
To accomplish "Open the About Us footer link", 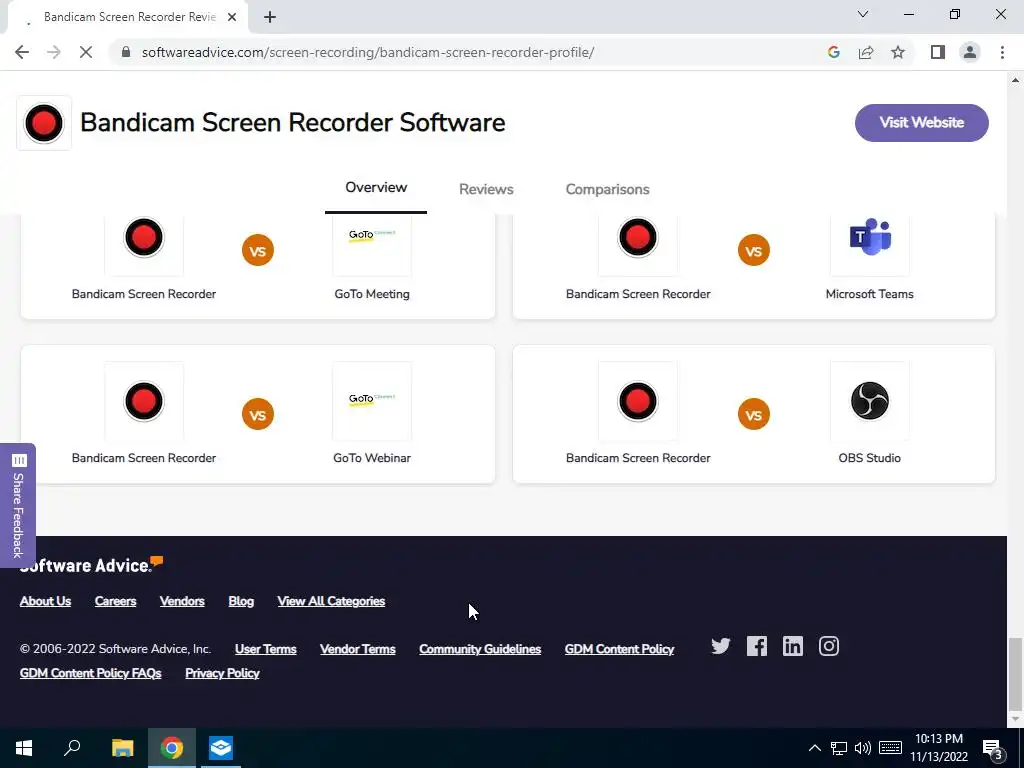I will pyautogui.click(x=45, y=601).
